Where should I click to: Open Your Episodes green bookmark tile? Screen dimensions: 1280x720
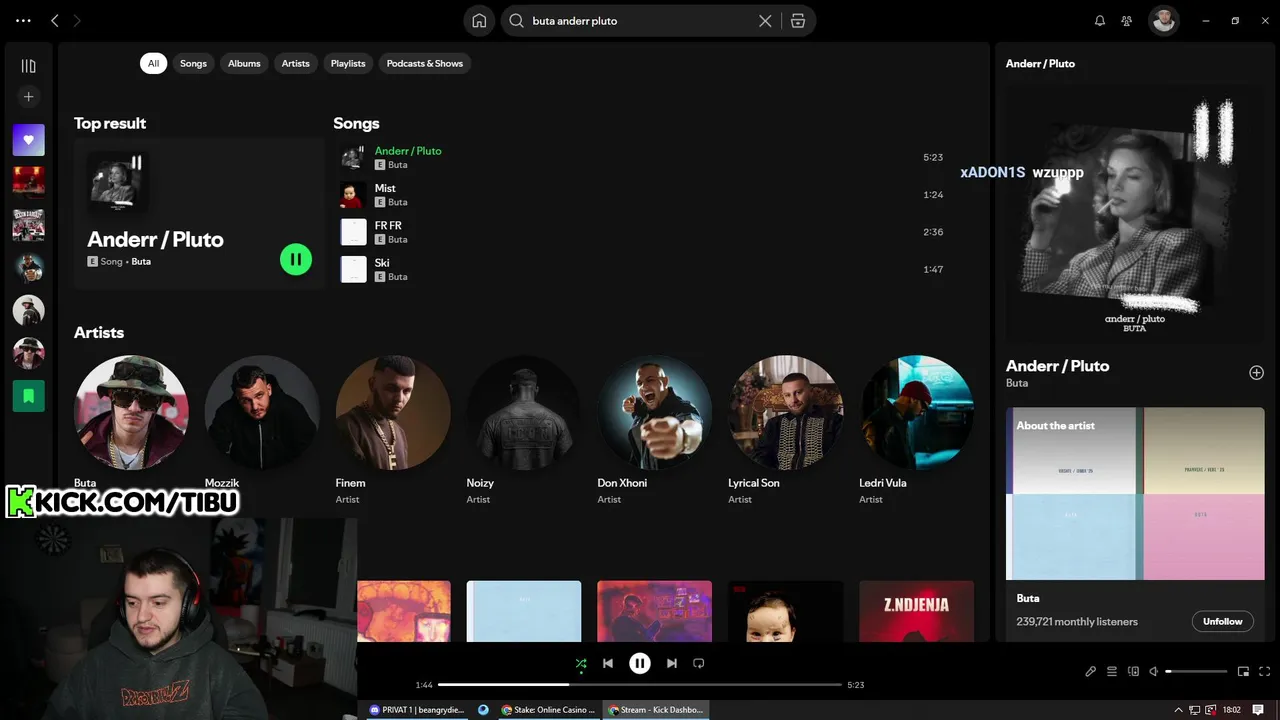[x=28, y=396]
